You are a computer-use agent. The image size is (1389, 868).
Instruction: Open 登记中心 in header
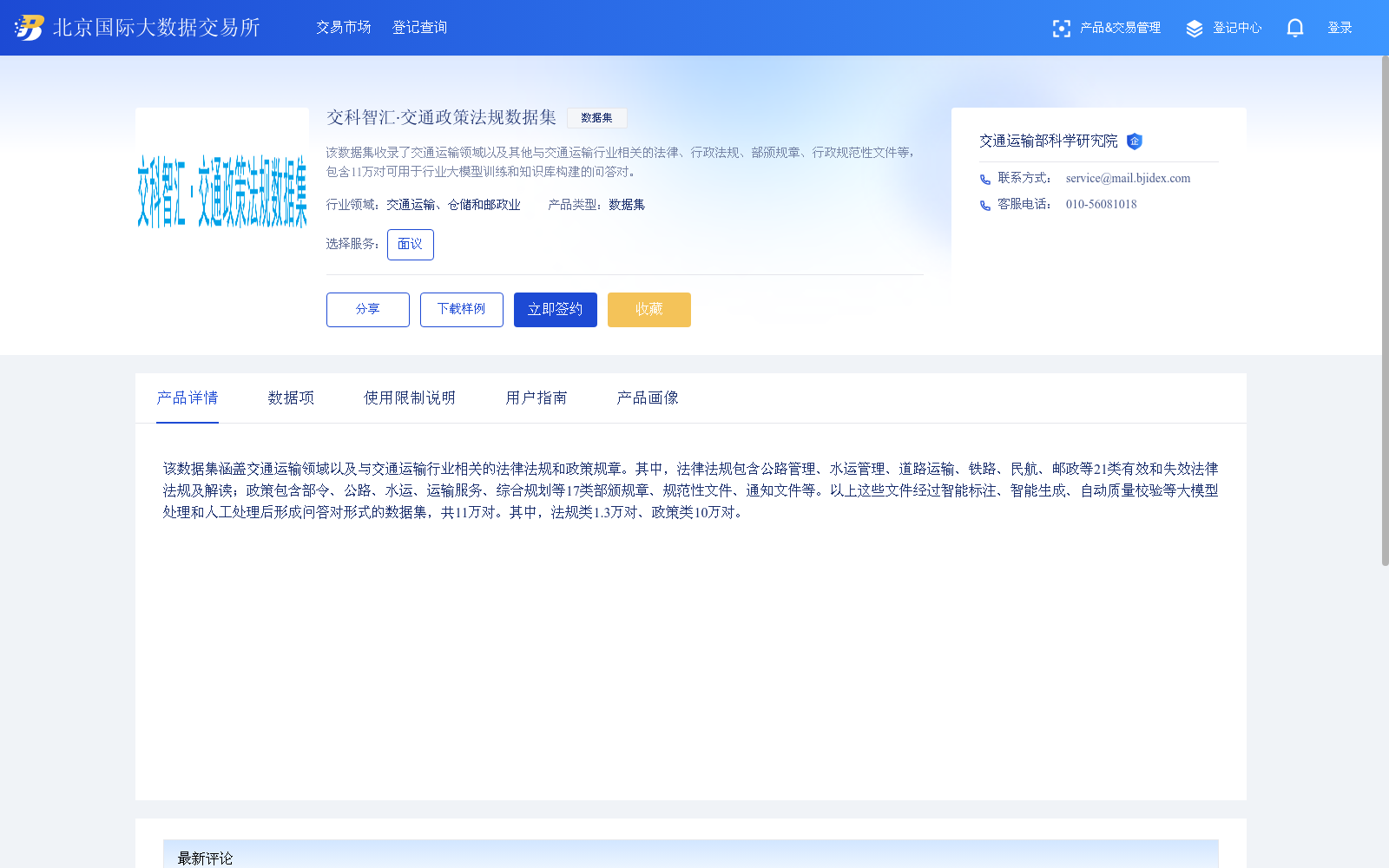tap(1237, 28)
